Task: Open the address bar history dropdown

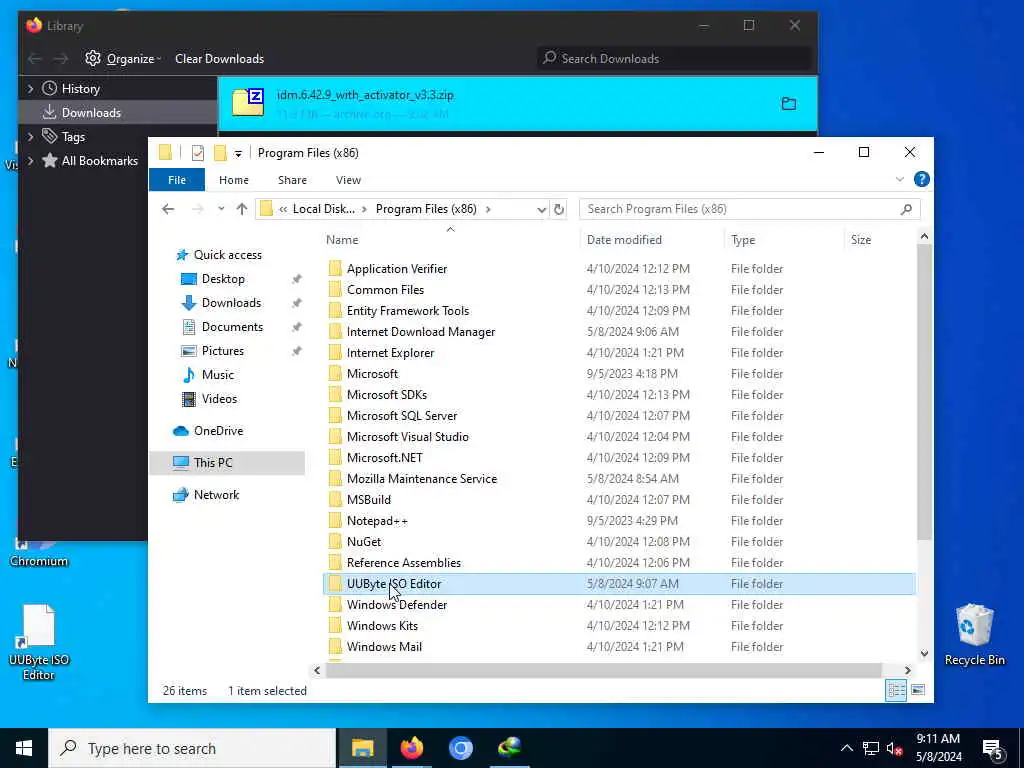Action: 541,210
